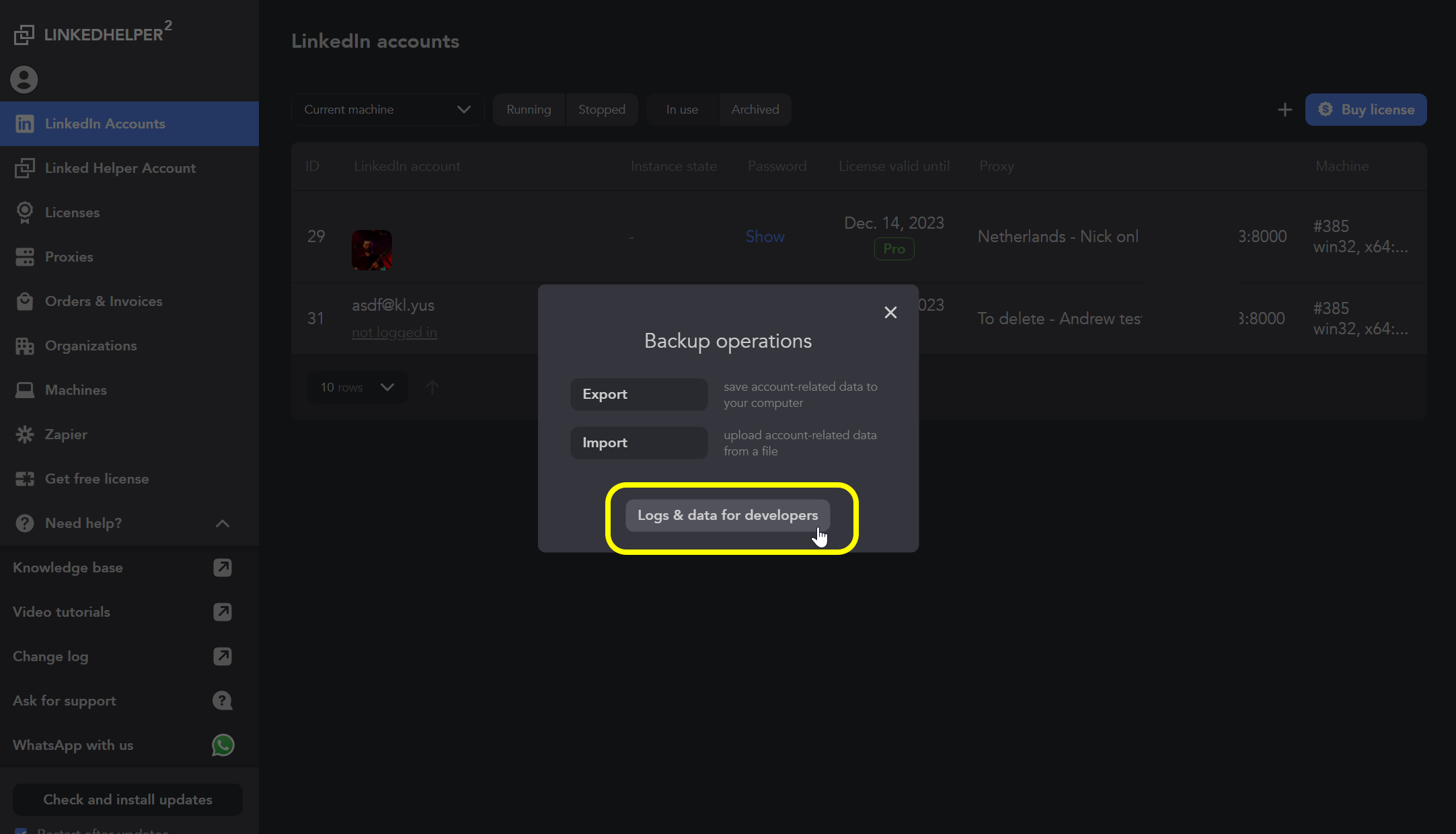Click account 29 profile thumbnail
Screen dimensions: 1456x834
(x=372, y=250)
